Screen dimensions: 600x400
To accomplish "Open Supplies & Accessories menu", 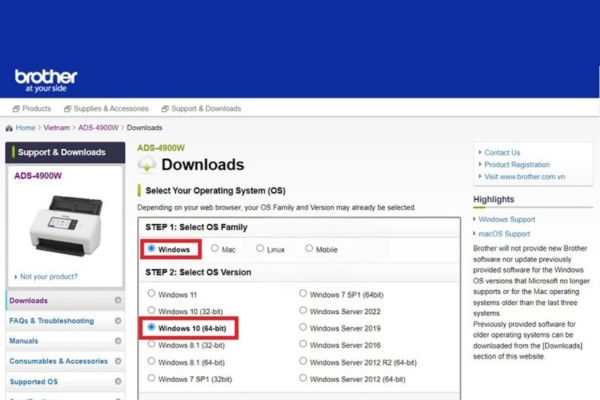I will [x=106, y=108].
